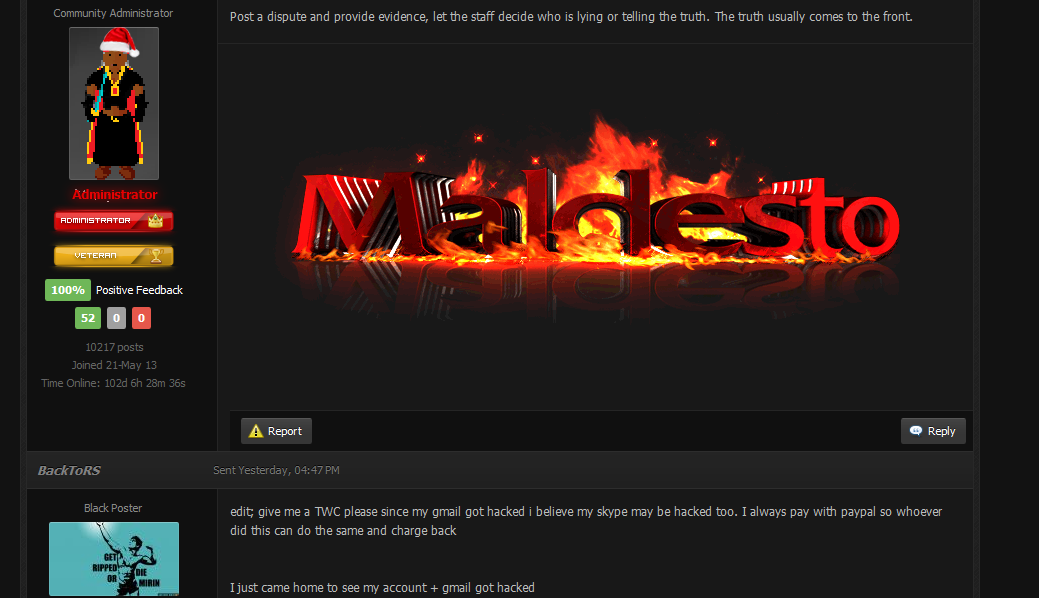Image resolution: width=1039 pixels, height=598 pixels.
Task: Open the 52 positive feedback count
Action: [88, 318]
